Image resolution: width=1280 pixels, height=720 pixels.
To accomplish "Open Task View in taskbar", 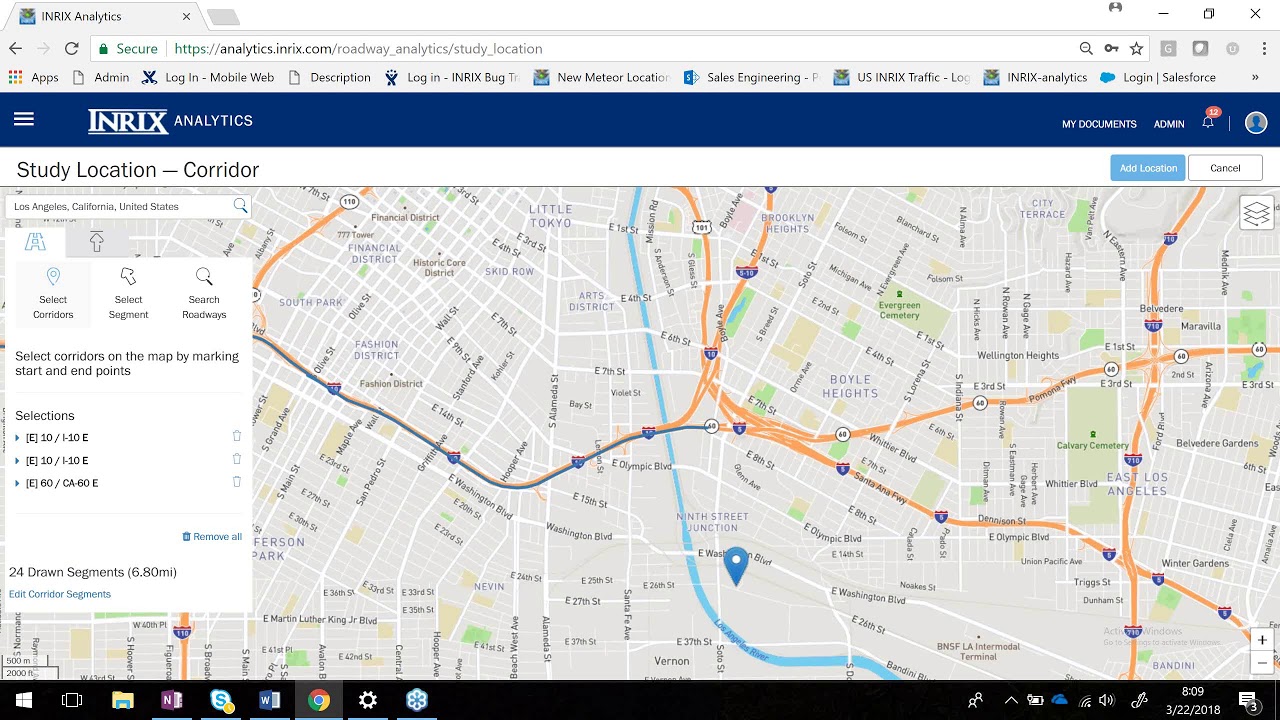I will coord(72,700).
